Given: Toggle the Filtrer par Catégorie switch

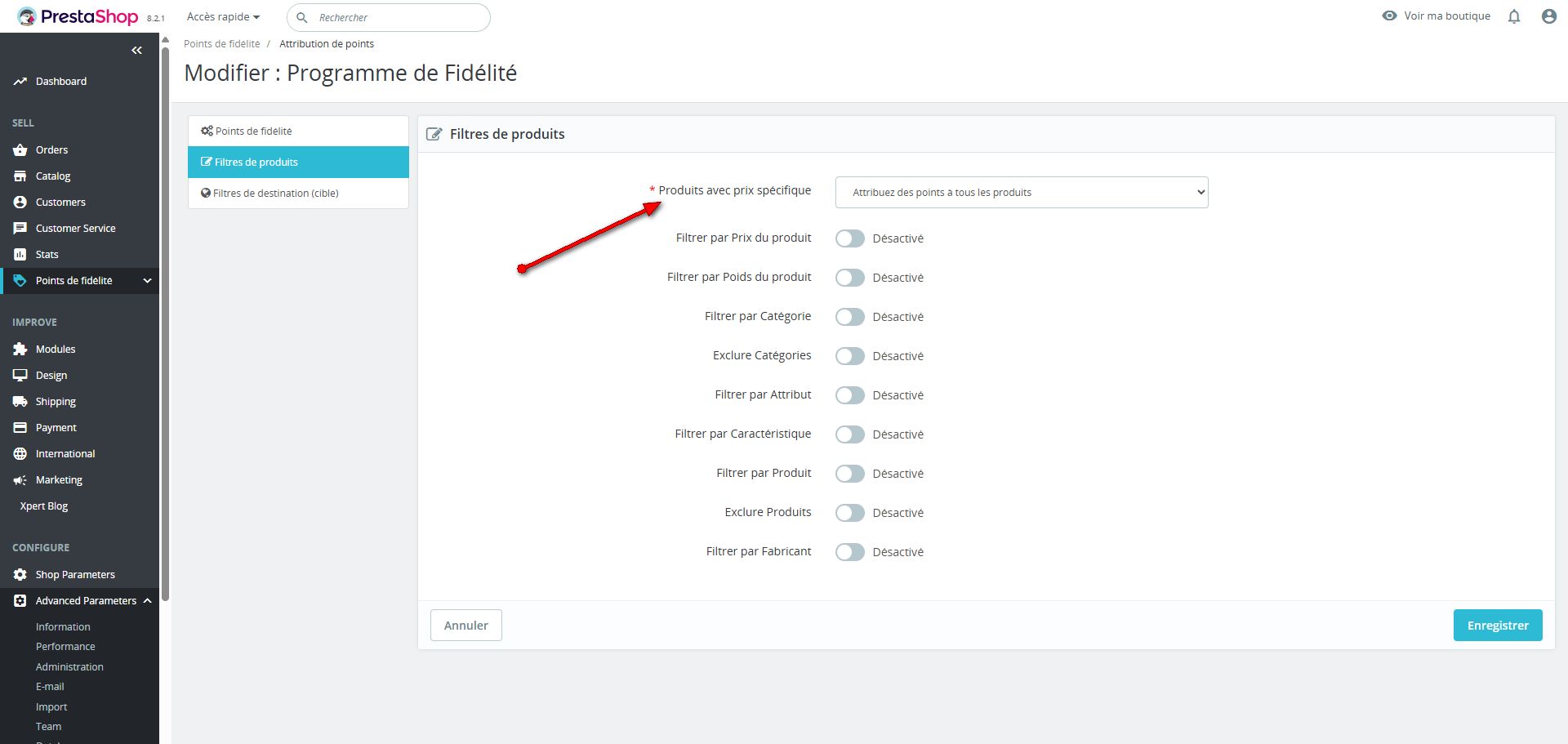Looking at the screenshot, I should click(x=849, y=317).
